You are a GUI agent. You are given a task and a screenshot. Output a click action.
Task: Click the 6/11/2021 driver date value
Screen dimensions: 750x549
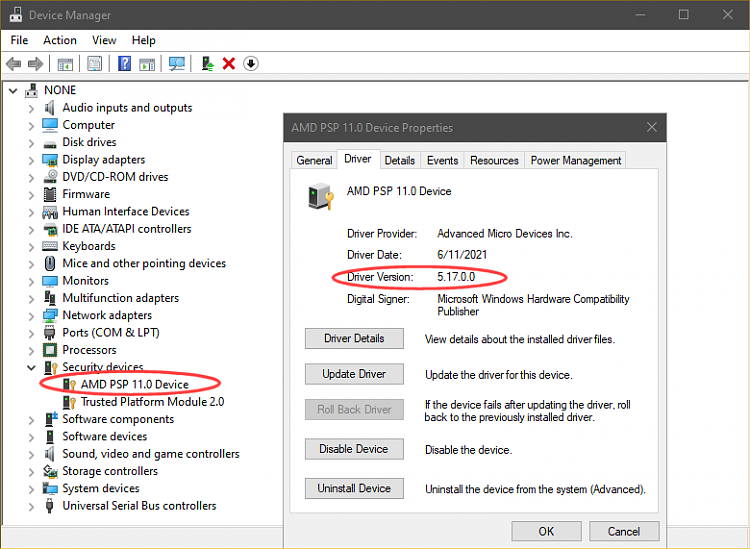[x=462, y=255]
